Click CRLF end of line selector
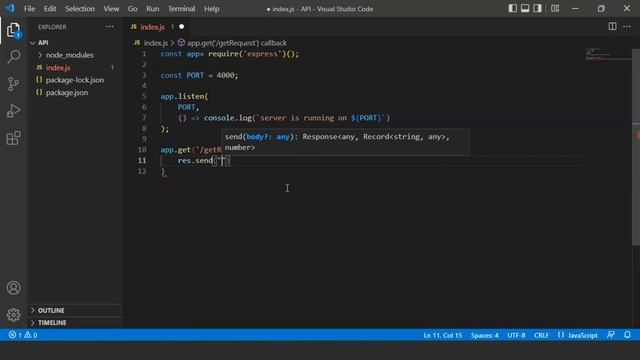Screen dimensions: 640x360 (541, 336)
